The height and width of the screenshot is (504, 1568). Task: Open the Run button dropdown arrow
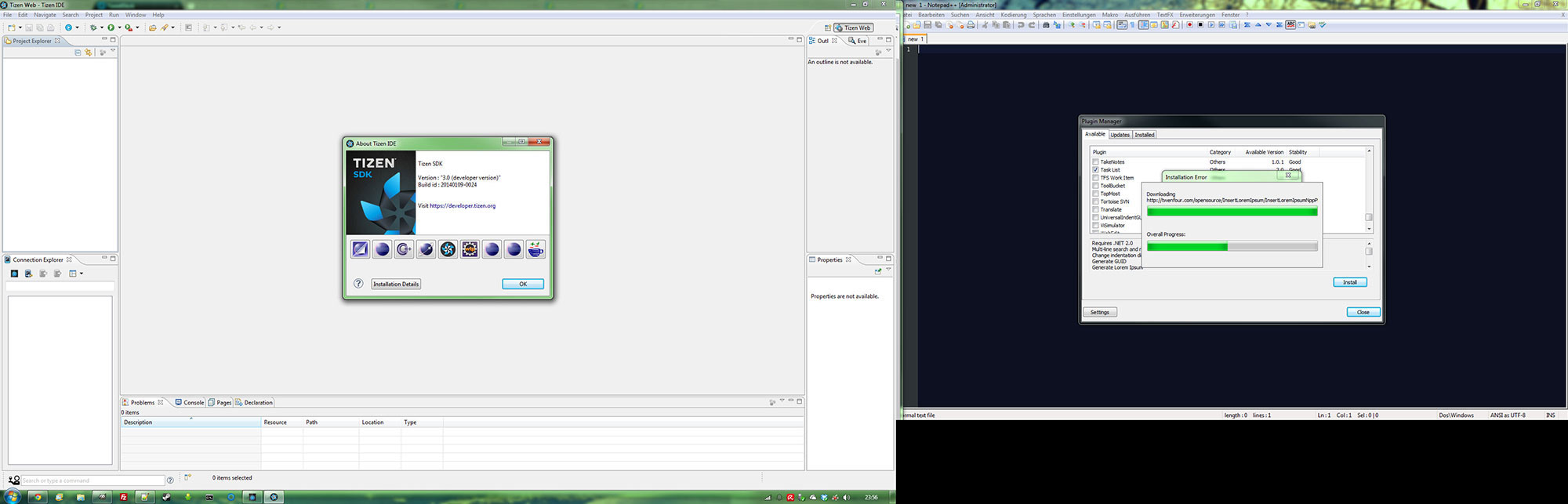coord(119,27)
